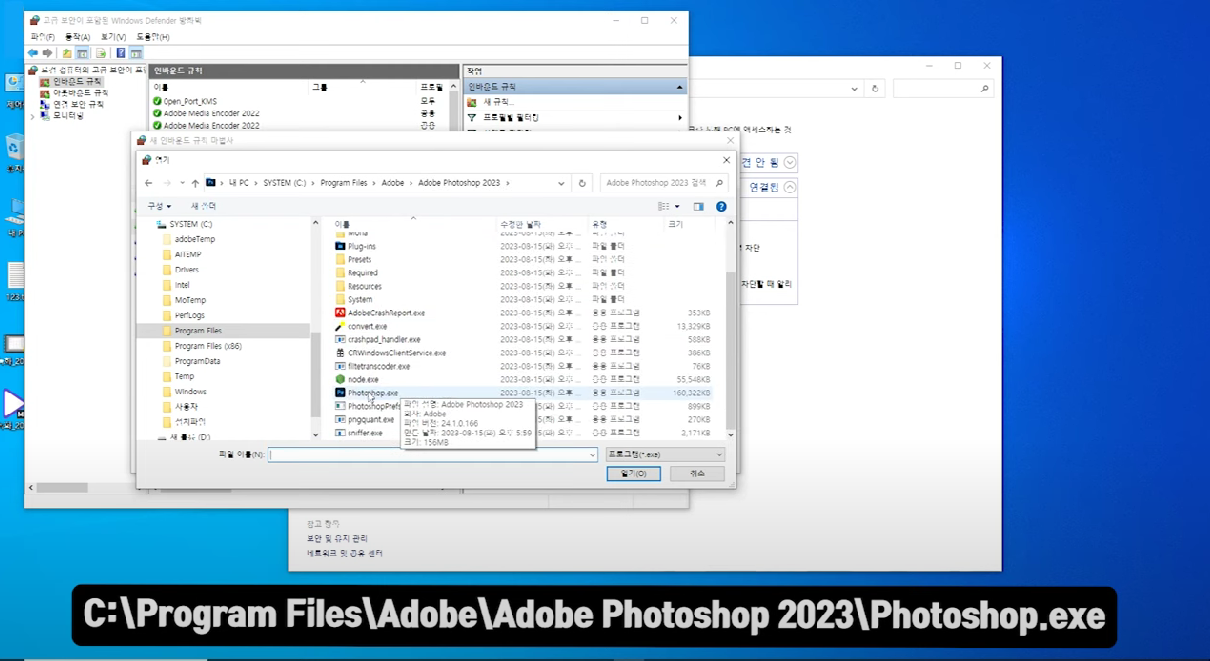This screenshot has width=1210, height=661.
Task: Go back in Open dialog navigation
Action: tap(149, 183)
